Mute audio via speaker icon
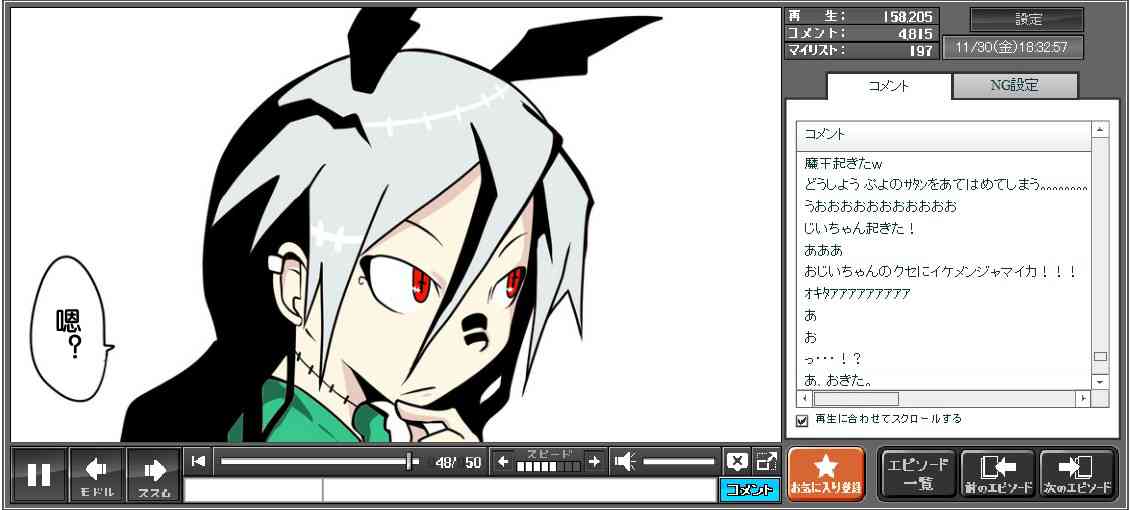Screen dimensions: 1131x510 coord(625,461)
